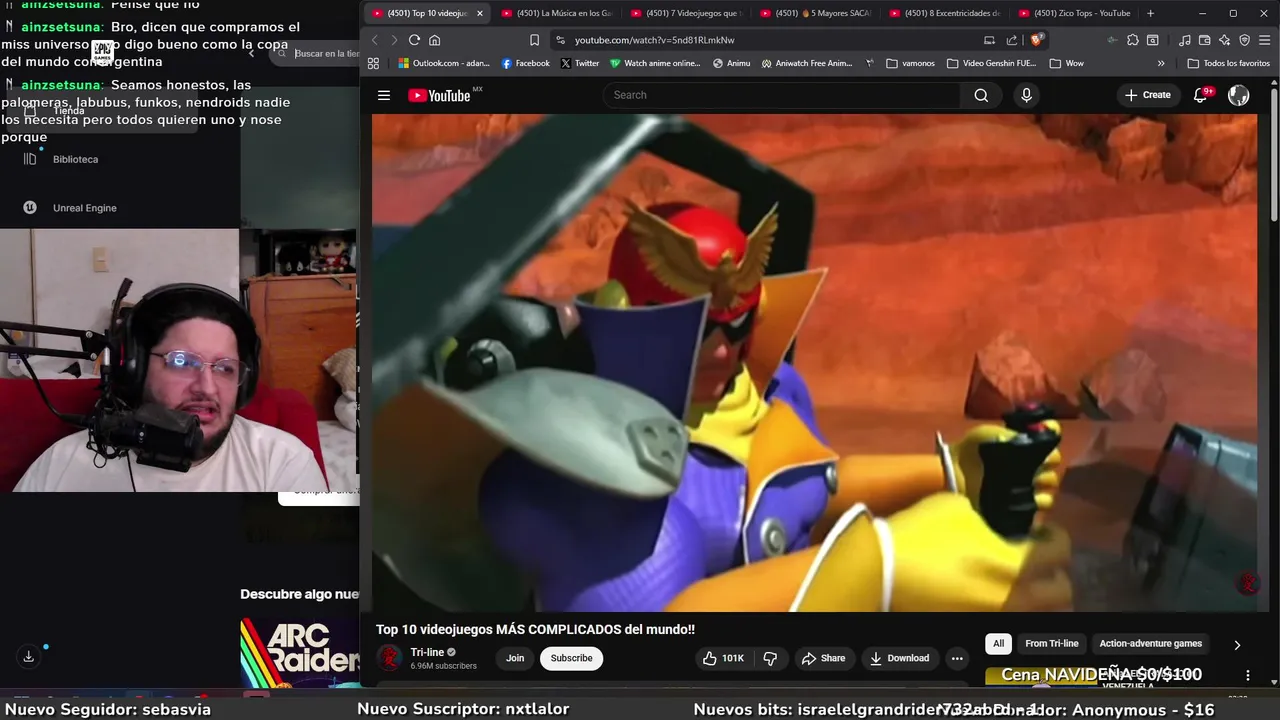
Task: Open ARC Raiders thumbnail in launcher
Action: (x=300, y=652)
